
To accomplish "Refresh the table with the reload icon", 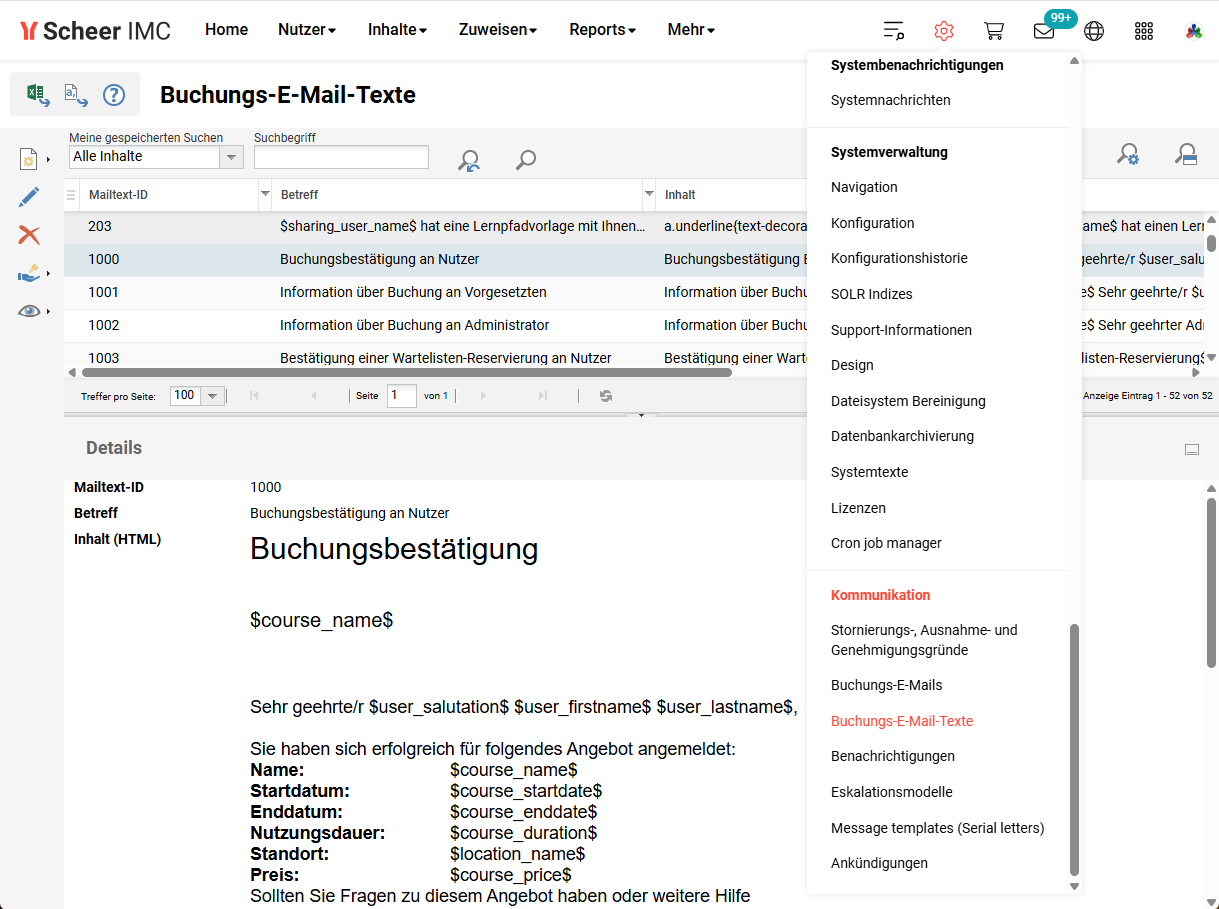I will click(x=605, y=396).
